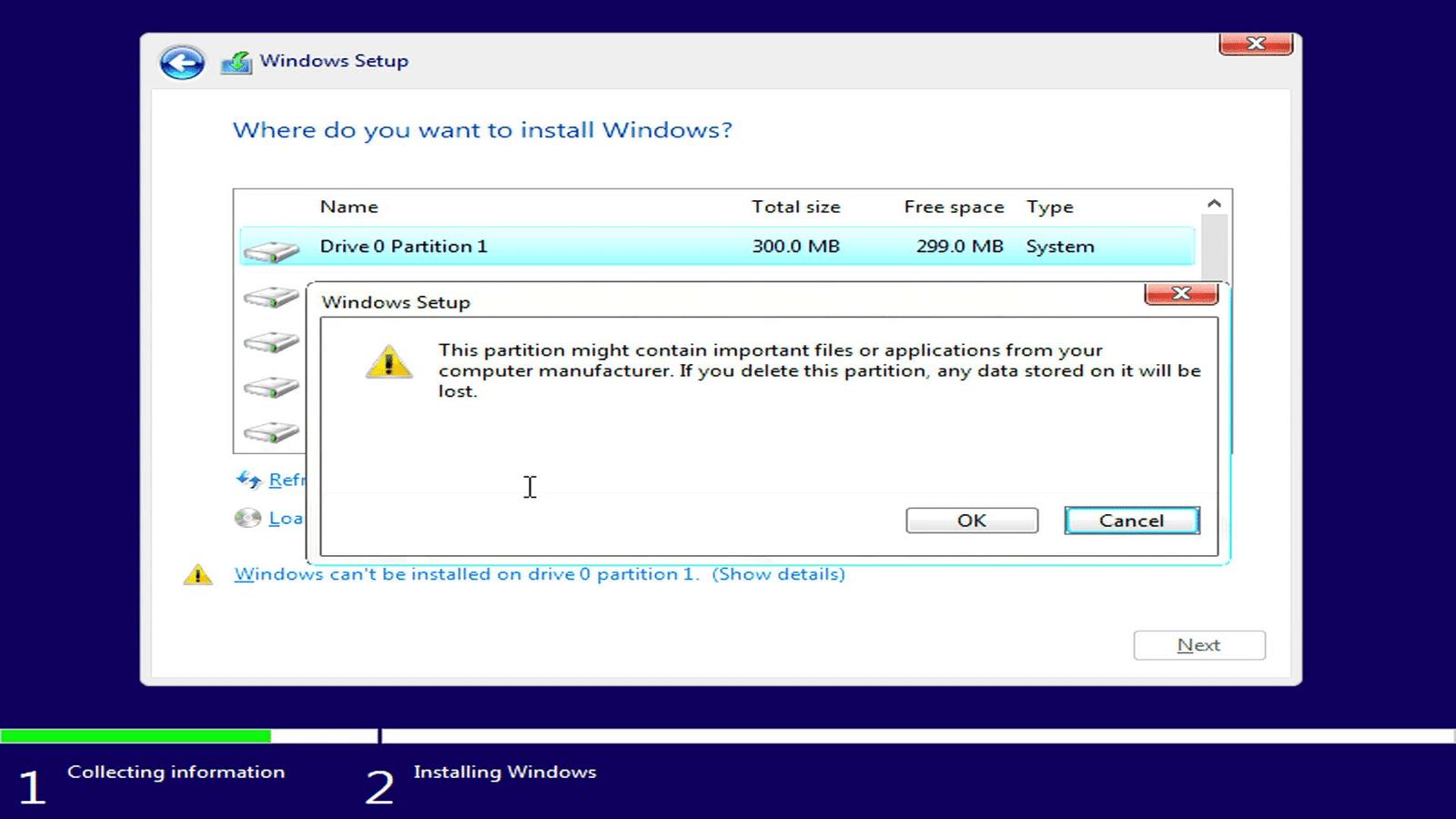Click the Collecting information step label
The height and width of the screenshot is (819, 1456).
point(176,772)
